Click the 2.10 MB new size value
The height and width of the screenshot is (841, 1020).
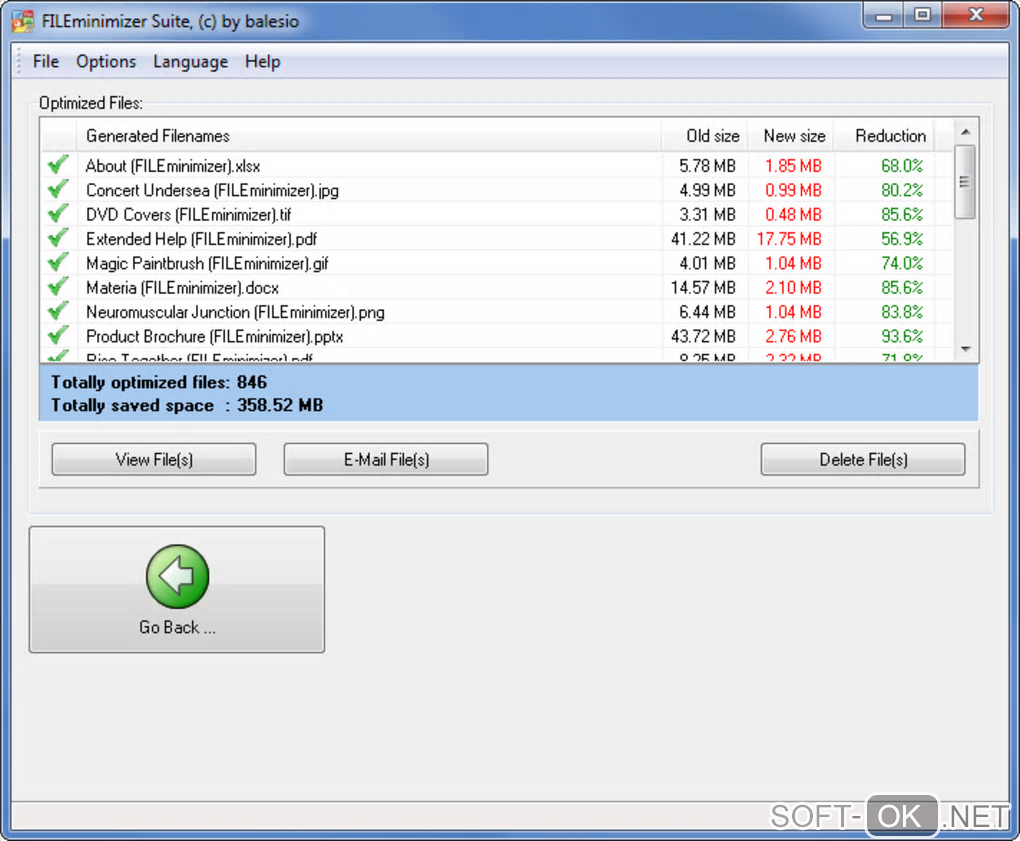(x=793, y=288)
